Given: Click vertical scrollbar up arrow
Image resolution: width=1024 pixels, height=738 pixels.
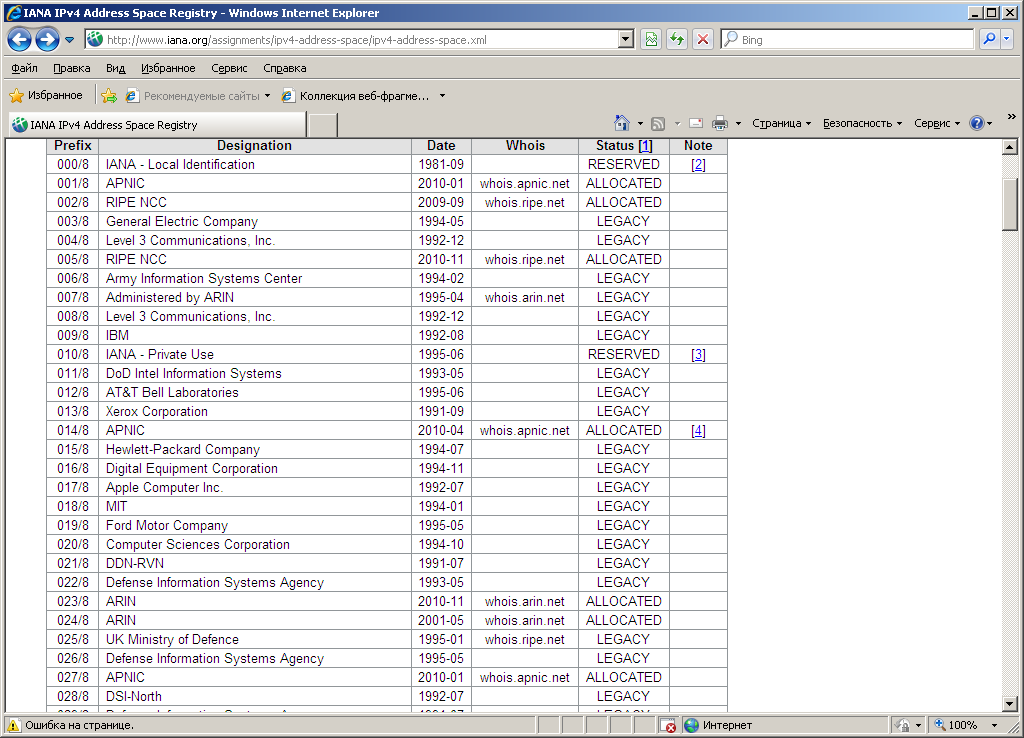Looking at the screenshot, I should (1010, 147).
